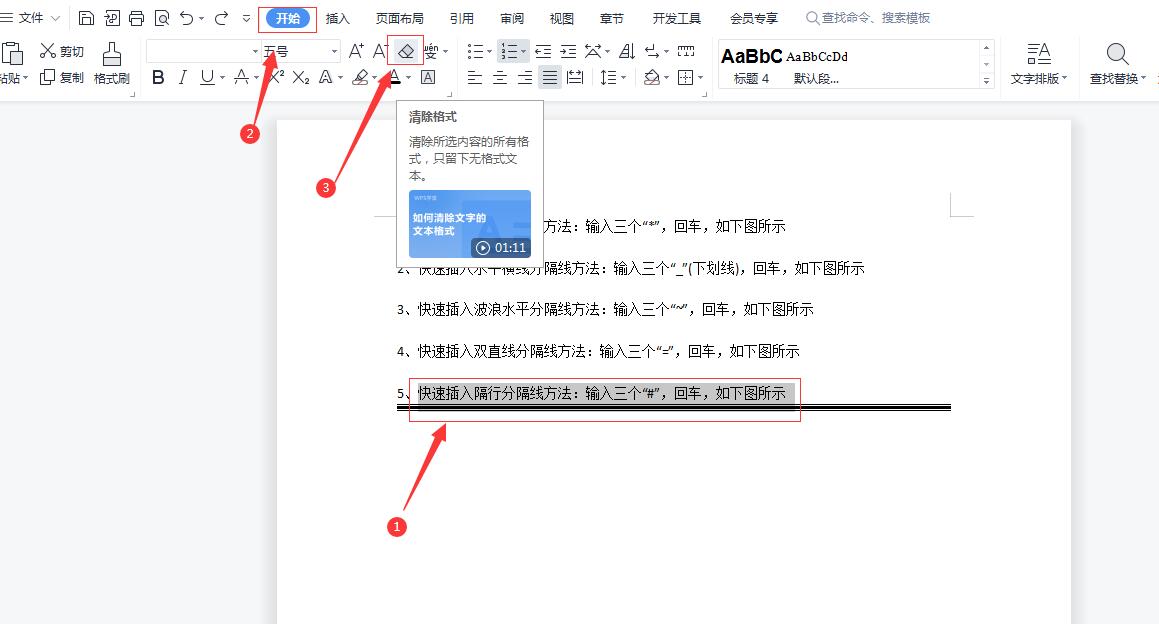
Task: Expand the line spacing dropdown
Action: 623,77
